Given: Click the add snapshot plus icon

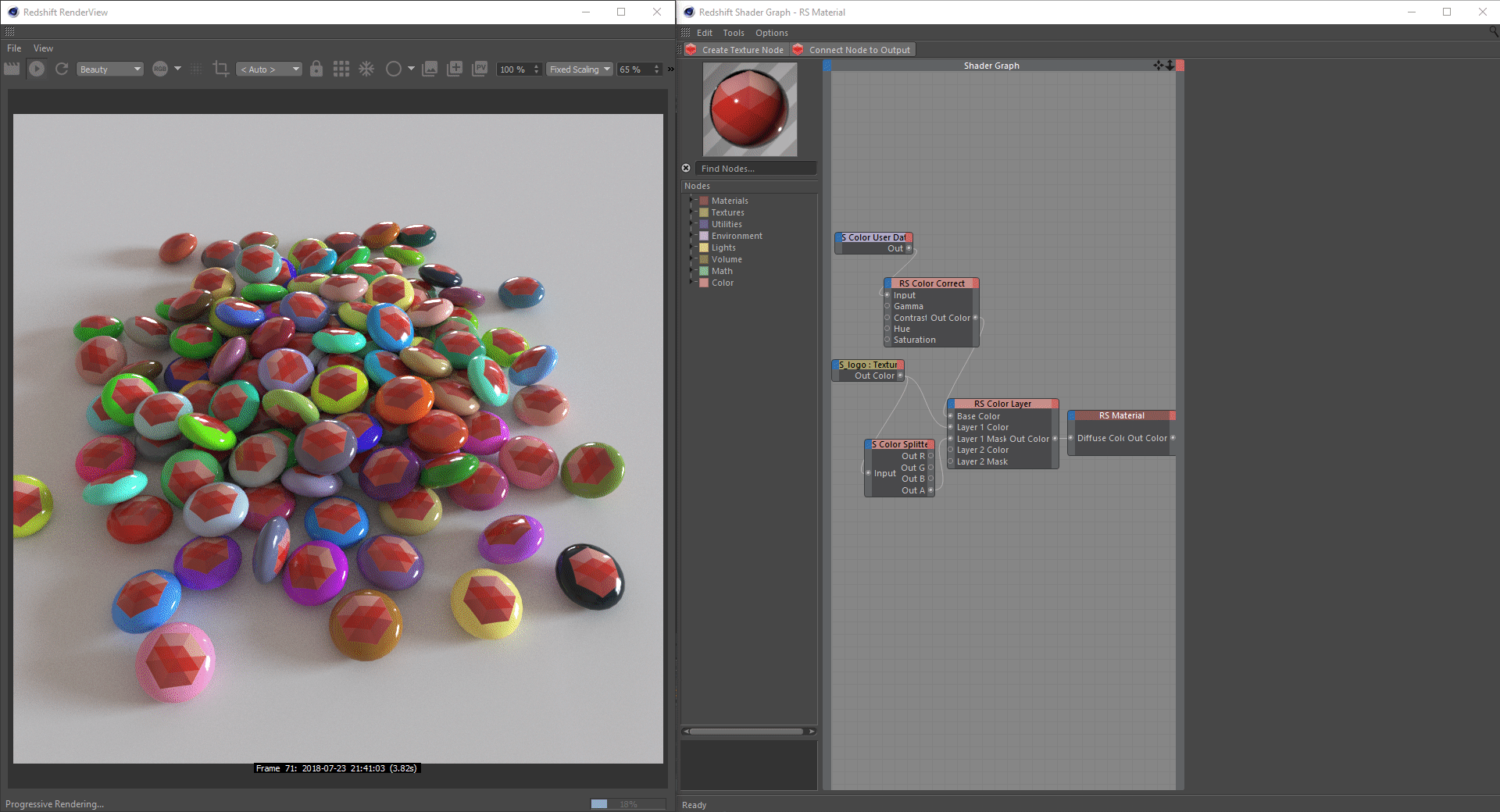Looking at the screenshot, I should click(455, 69).
